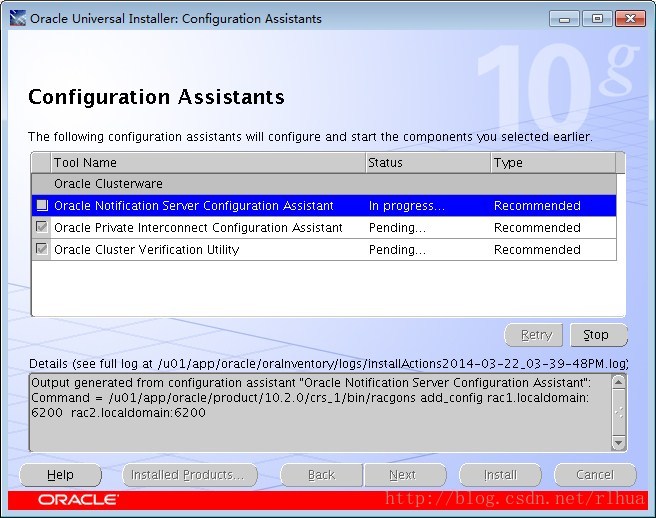Click details scrollbar up arrow
Screen dimensions: 656x518
(x=618, y=382)
